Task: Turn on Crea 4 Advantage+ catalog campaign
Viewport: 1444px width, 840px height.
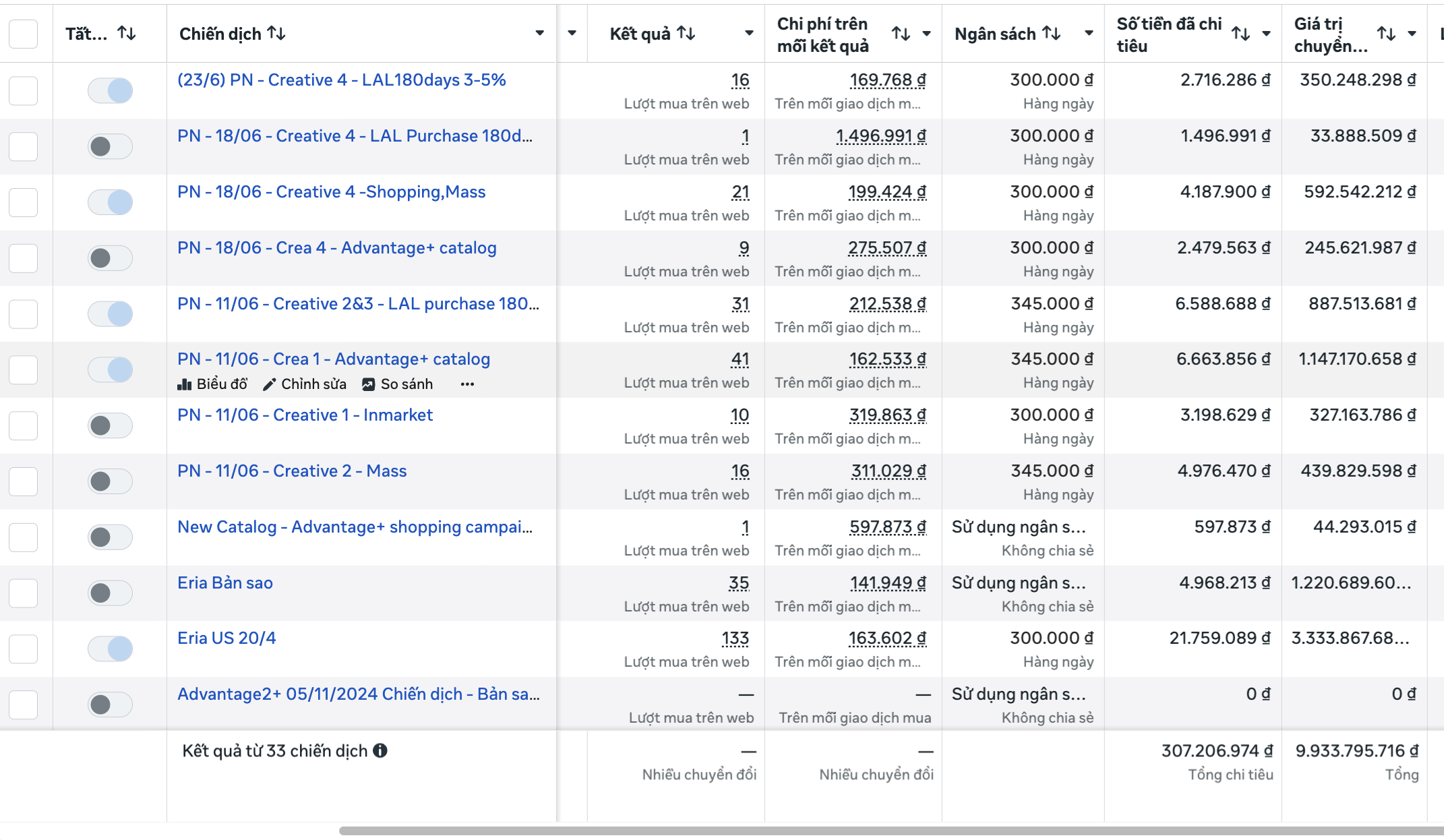Action: pos(110,258)
